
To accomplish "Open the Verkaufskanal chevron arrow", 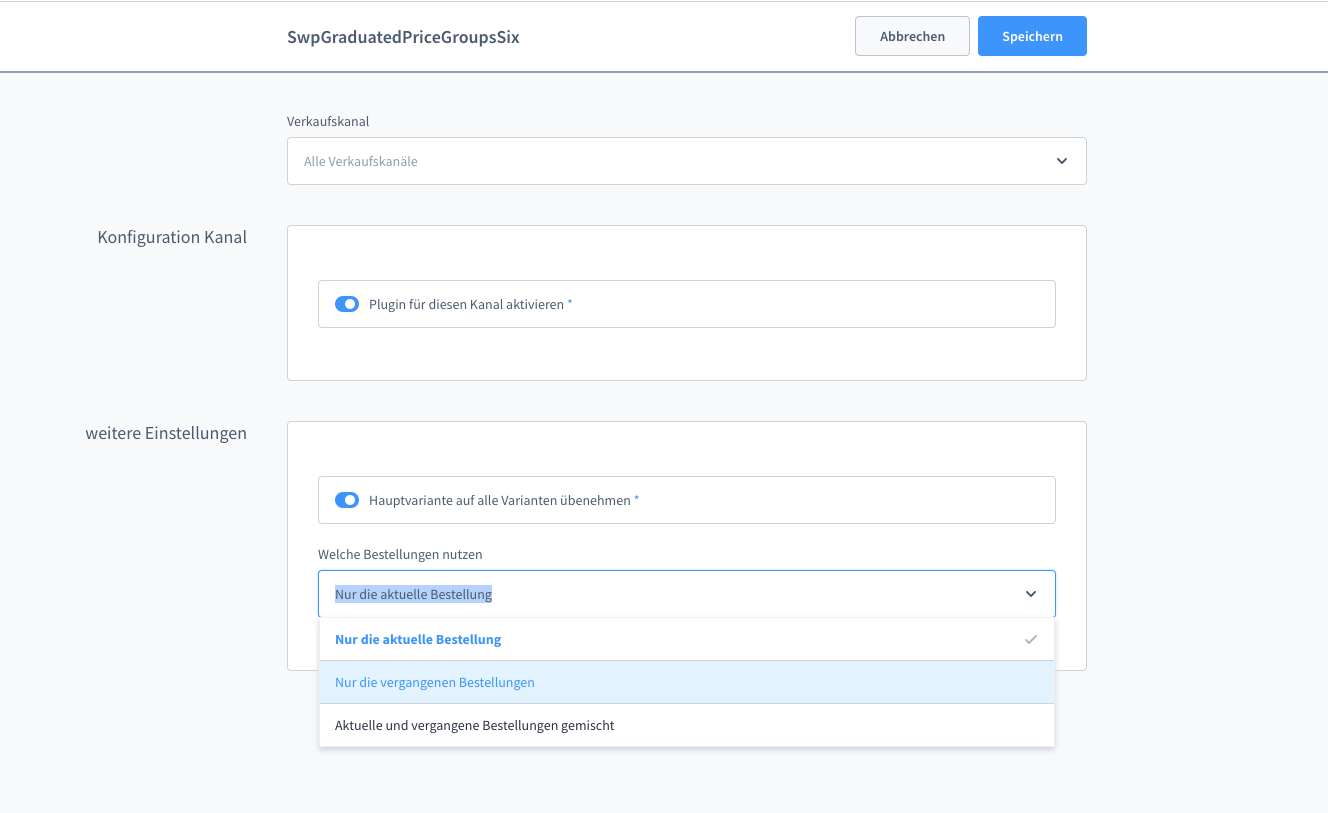I will [1061, 161].
